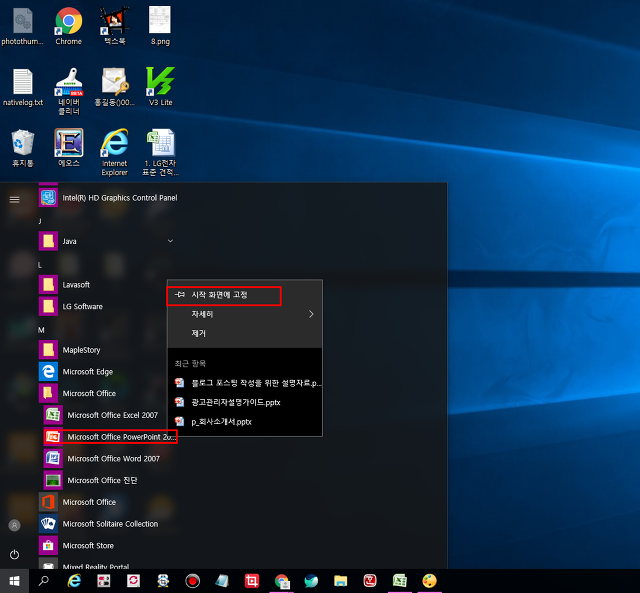
Task: Open the taskbar search magnifier
Action: [x=44, y=581]
